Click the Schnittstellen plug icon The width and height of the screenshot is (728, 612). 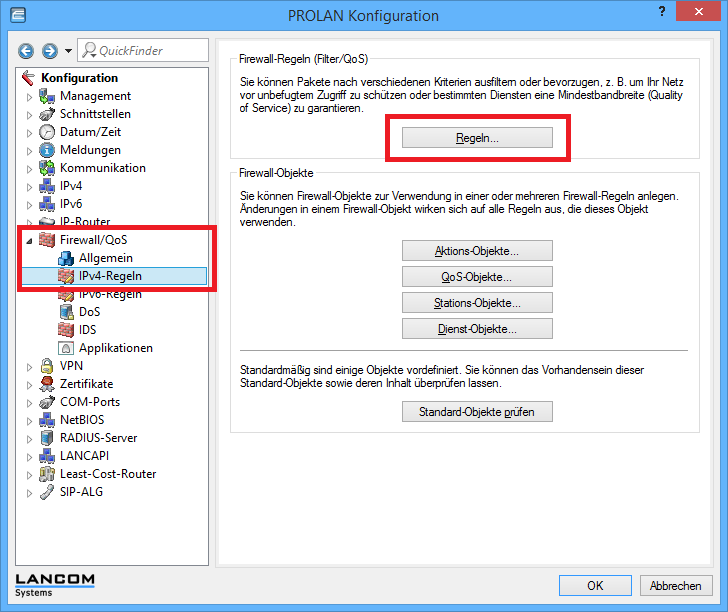tap(46, 114)
